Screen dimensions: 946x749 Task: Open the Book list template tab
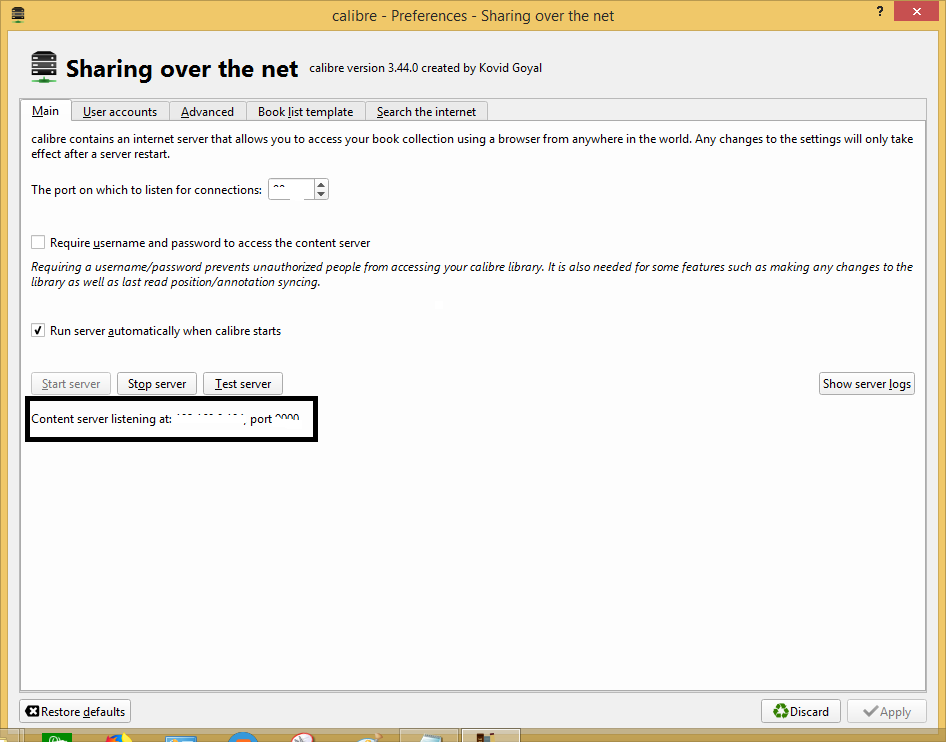click(305, 112)
